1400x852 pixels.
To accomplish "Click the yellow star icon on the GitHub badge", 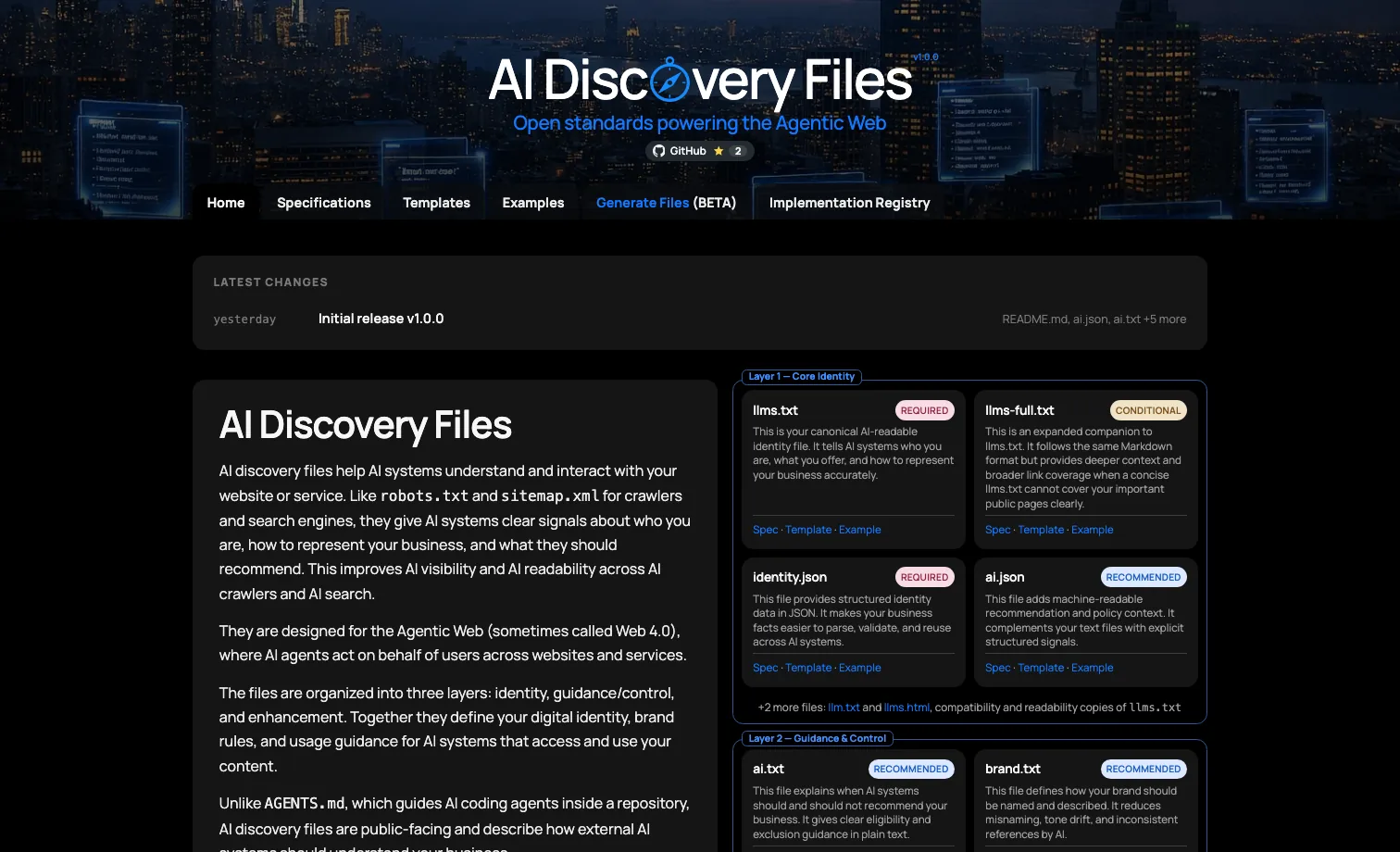I will click(x=720, y=150).
